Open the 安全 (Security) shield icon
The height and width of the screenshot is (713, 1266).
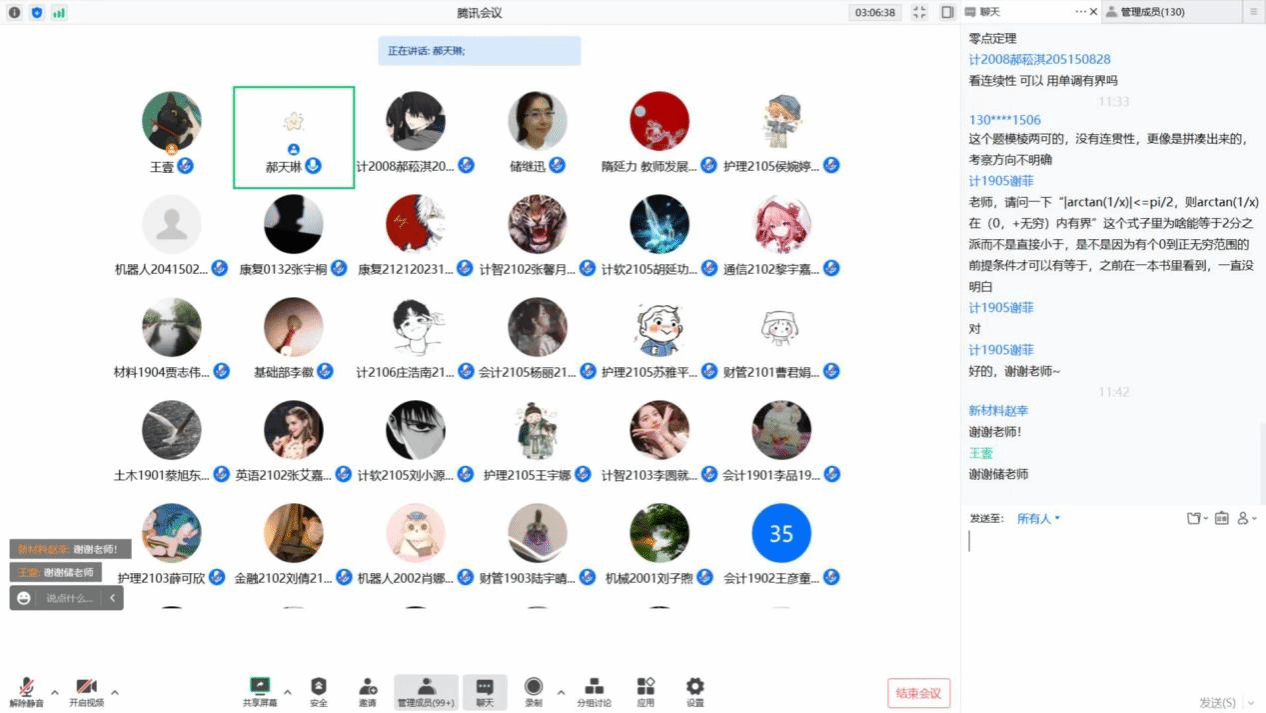(318, 688)
